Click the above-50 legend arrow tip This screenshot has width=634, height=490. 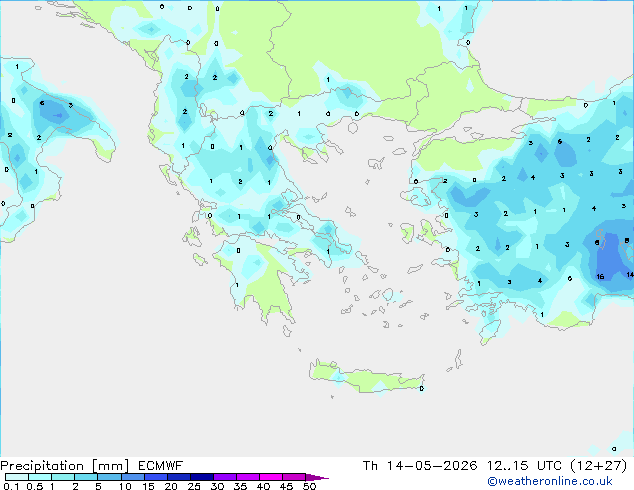pos(317,477)
